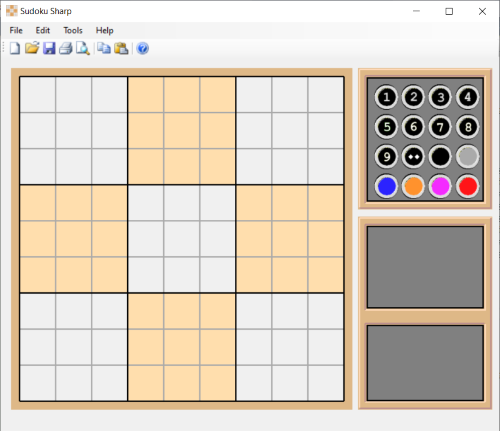Viewport: 500px width, 431px height.
Task: Select the number 5 button
Action: pyautogui.click(x=386, y=127)
